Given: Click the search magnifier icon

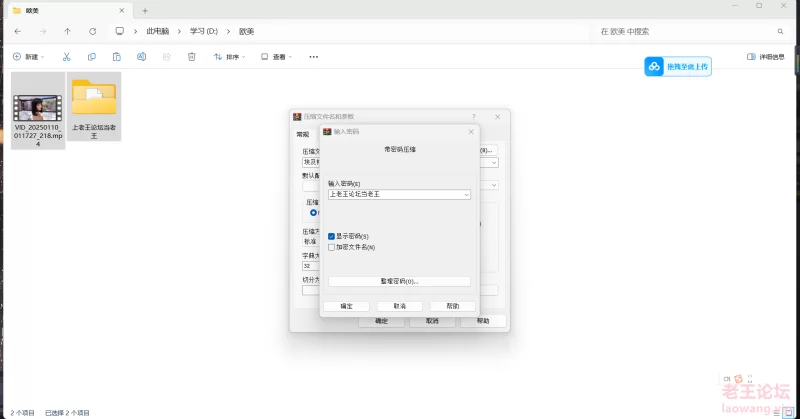Looking at the screenshot, I should coord(780,31).
